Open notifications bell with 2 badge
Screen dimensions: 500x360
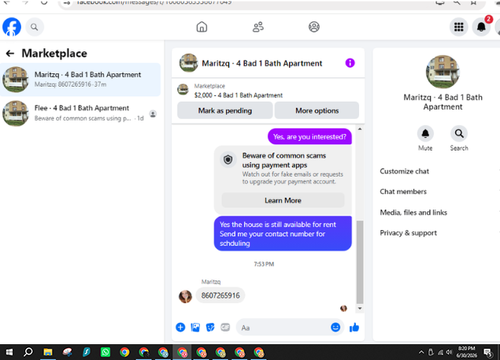tap(481, 27)
